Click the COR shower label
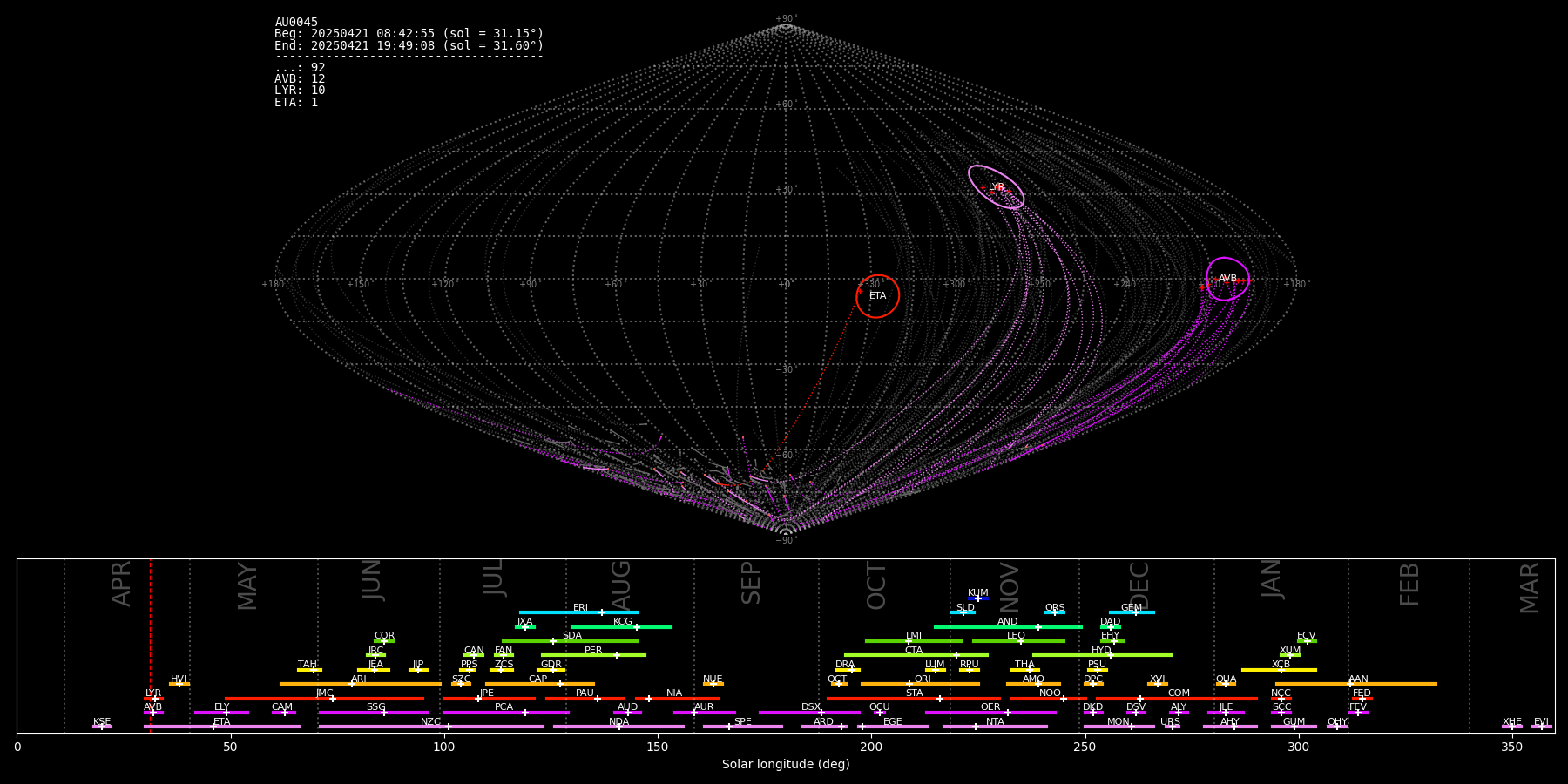This screenshot has height=784, width=1568. pyautogui.click(x=384, y=636)
